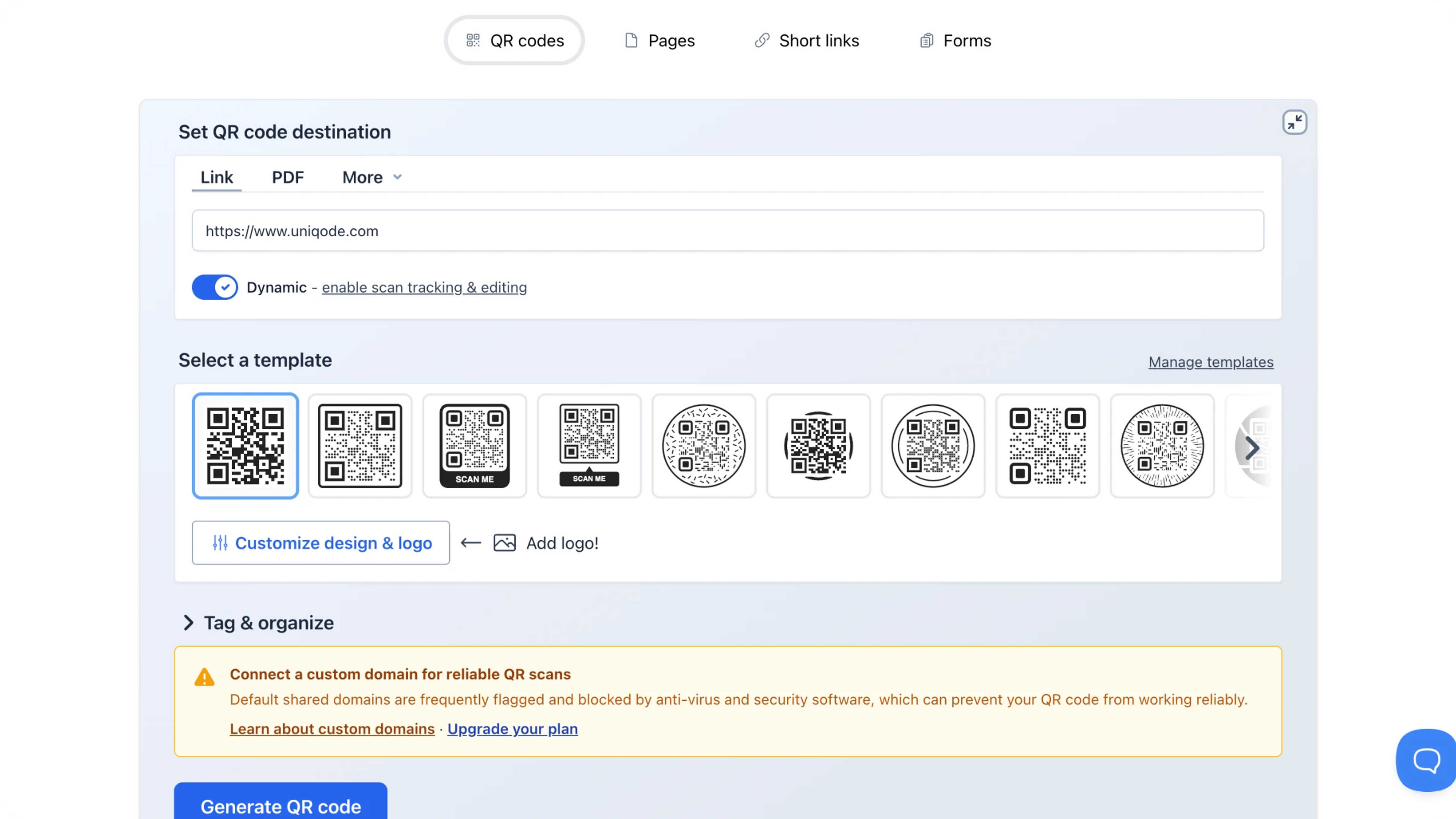This screenshot has width=1456, height=819.
Task: Select the dotted rounded-eye QR template
Action: point(1048,446)
